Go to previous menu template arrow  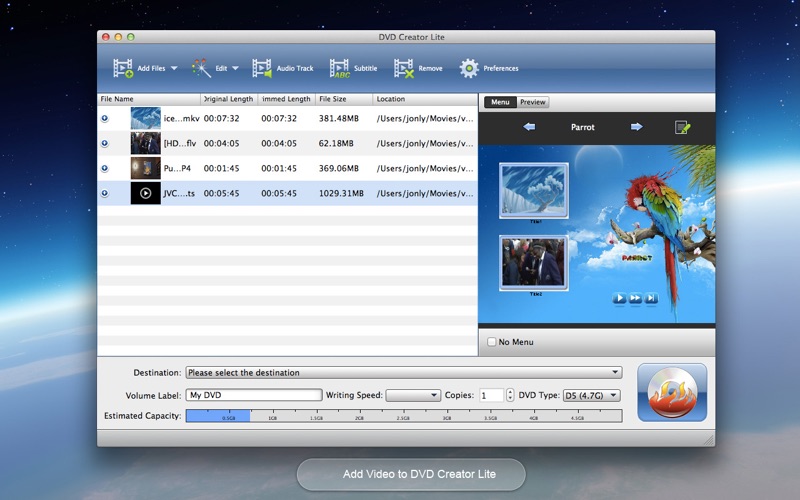point(529,127)
